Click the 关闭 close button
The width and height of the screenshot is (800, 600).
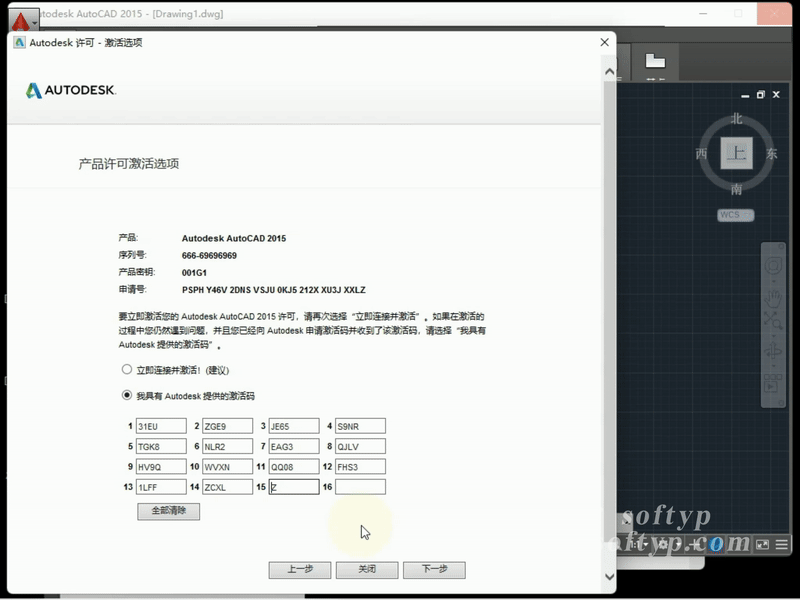[x=367, y=570]
